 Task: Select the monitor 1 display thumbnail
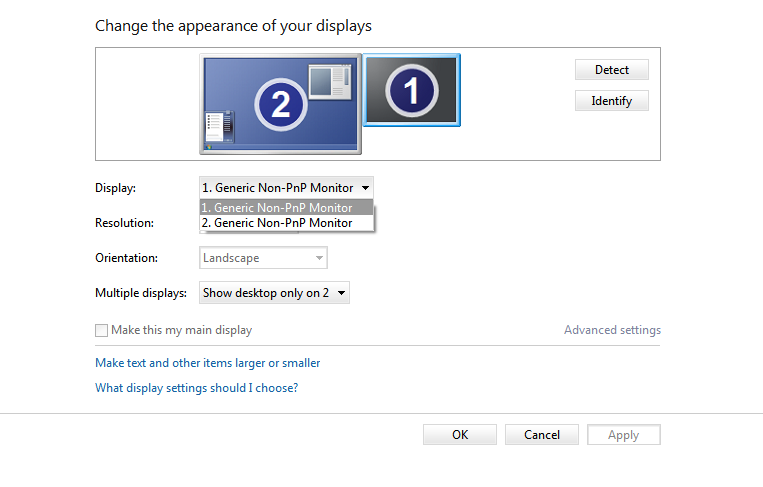coord(412,90)
